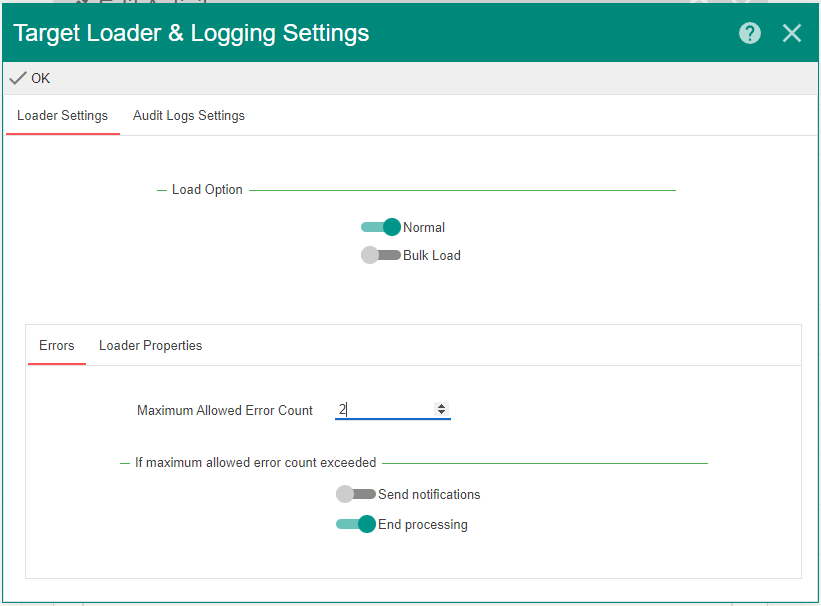Open the Loader Properties sub-tab
The height and width of the screenshot is (606, 821).
[x=150, y=345]
